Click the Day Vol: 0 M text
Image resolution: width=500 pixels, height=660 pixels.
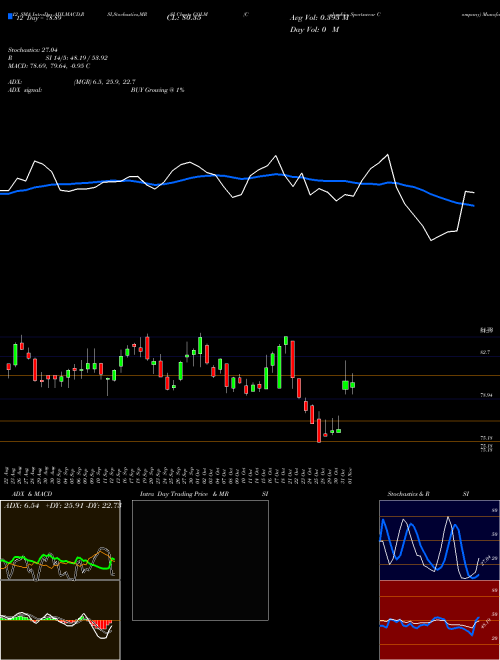coord(314,30)
